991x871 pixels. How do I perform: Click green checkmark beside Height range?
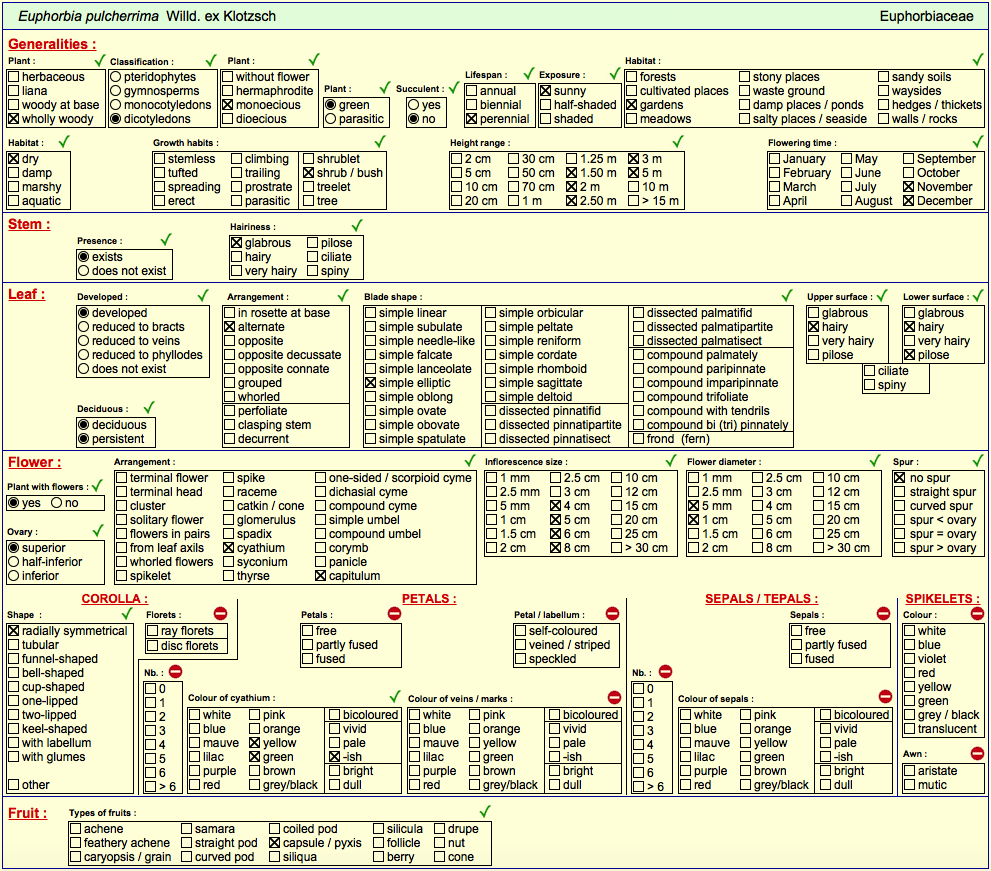tap(678, 141)
